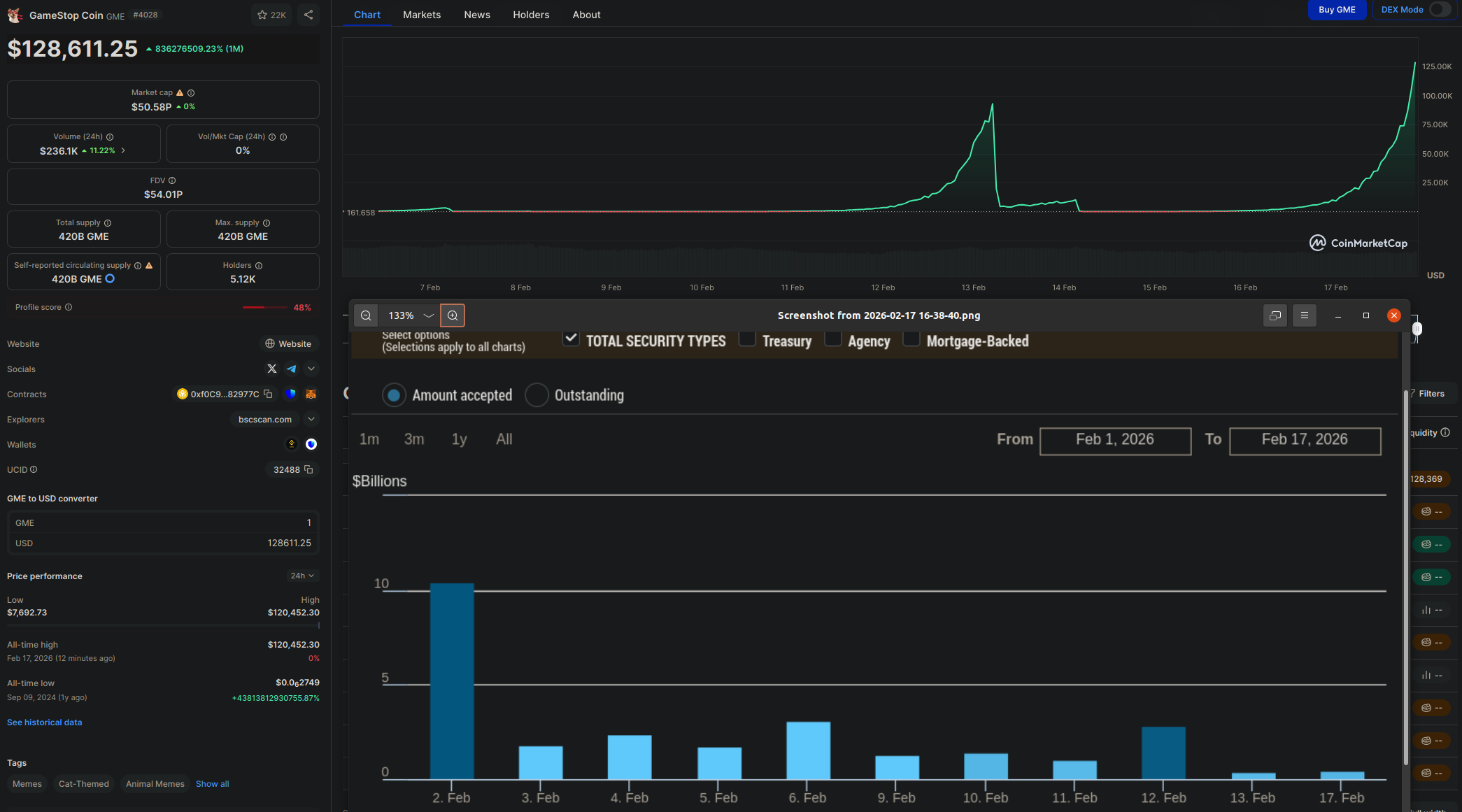The height and width of the screenshot is (812, 1462).
Task: Click the zoom in magnifier in image viewer
Action: (453, 315)
